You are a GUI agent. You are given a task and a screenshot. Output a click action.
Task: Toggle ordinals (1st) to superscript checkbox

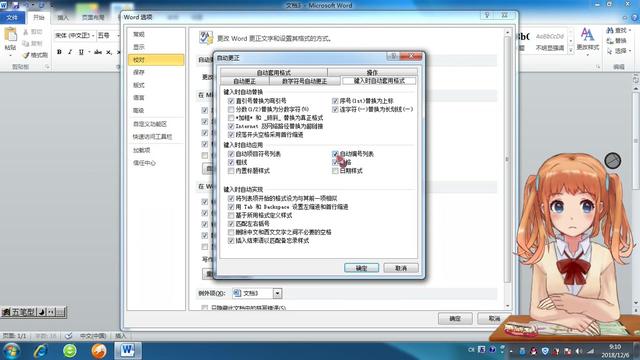pos(335,101)
